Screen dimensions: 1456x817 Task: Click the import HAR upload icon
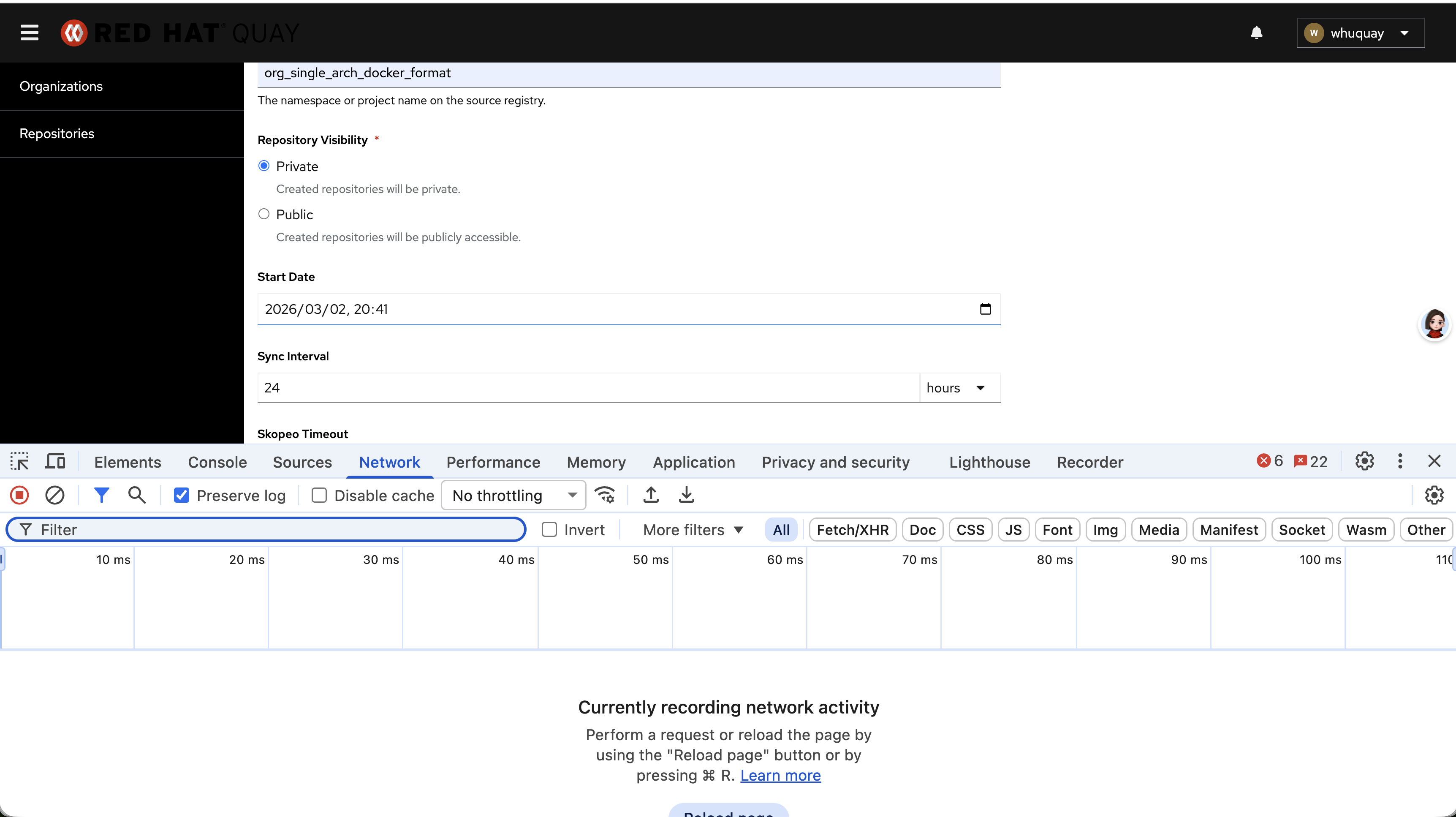coord(651,495)
